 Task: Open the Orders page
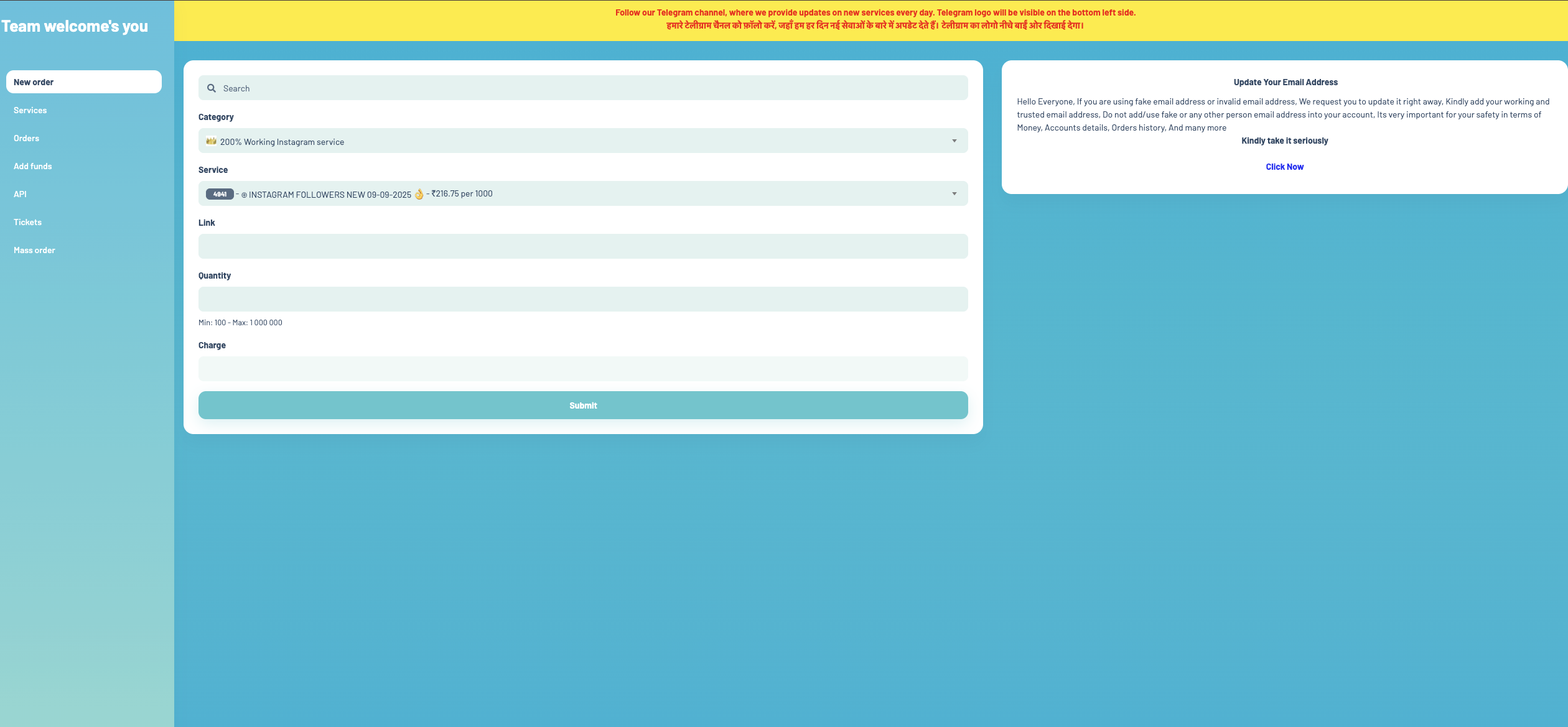point(27,138)
